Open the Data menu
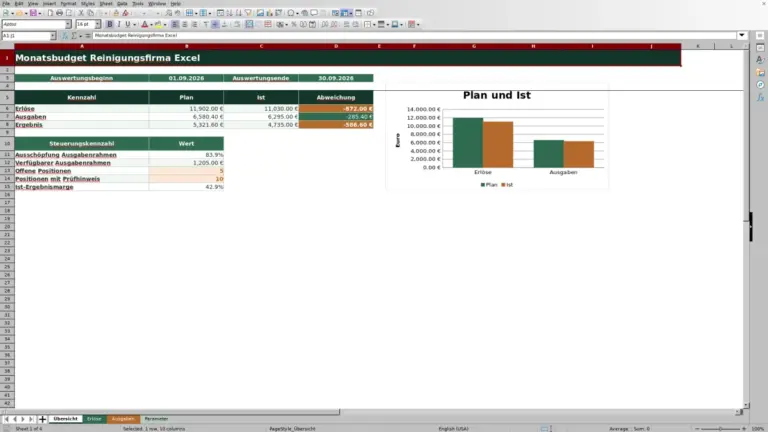Image resolution: width=768 pixels, height=432 pixels. (x=122, y=3)
